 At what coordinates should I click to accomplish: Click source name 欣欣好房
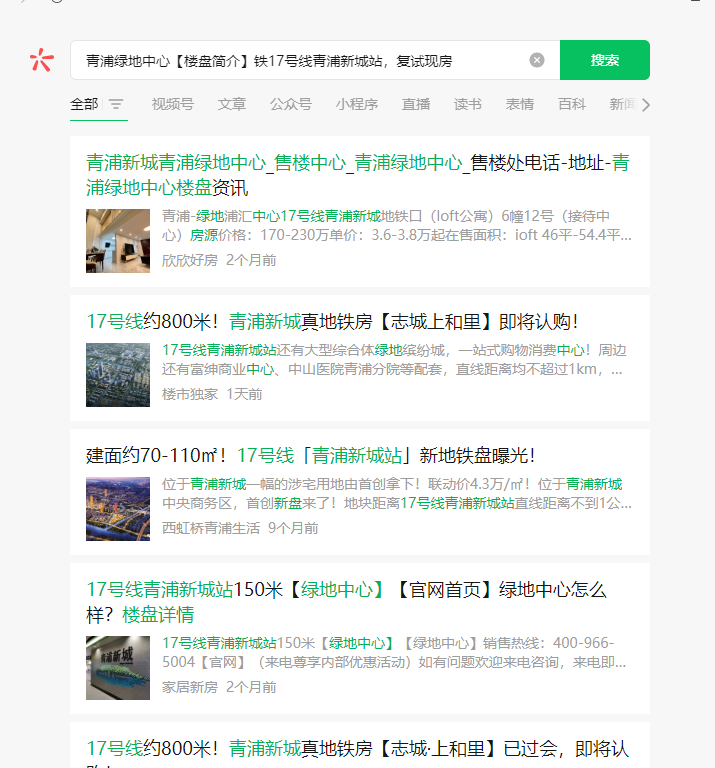tap(190, 260)
